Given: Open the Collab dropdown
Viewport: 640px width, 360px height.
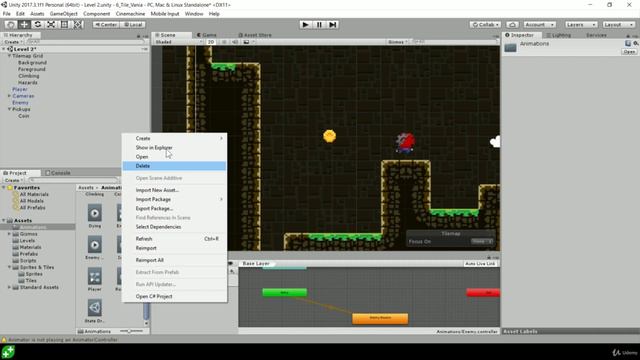Looking at the screenshot, I should tap(485, 24).
